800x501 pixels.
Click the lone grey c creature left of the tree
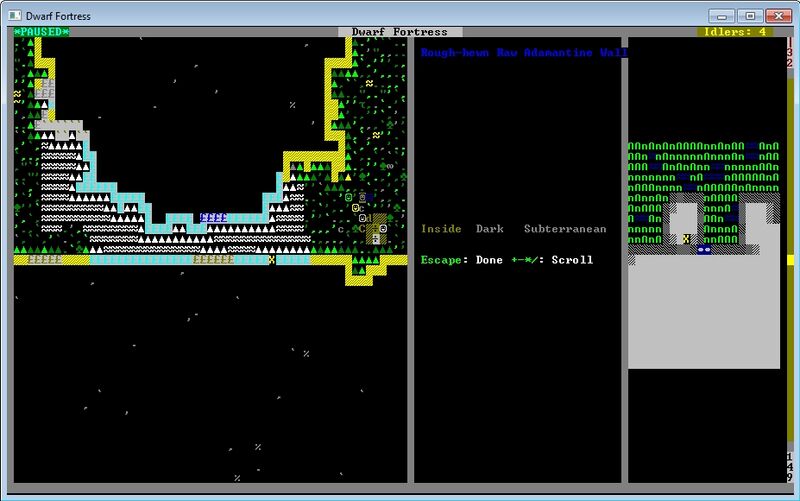(341, 230)
